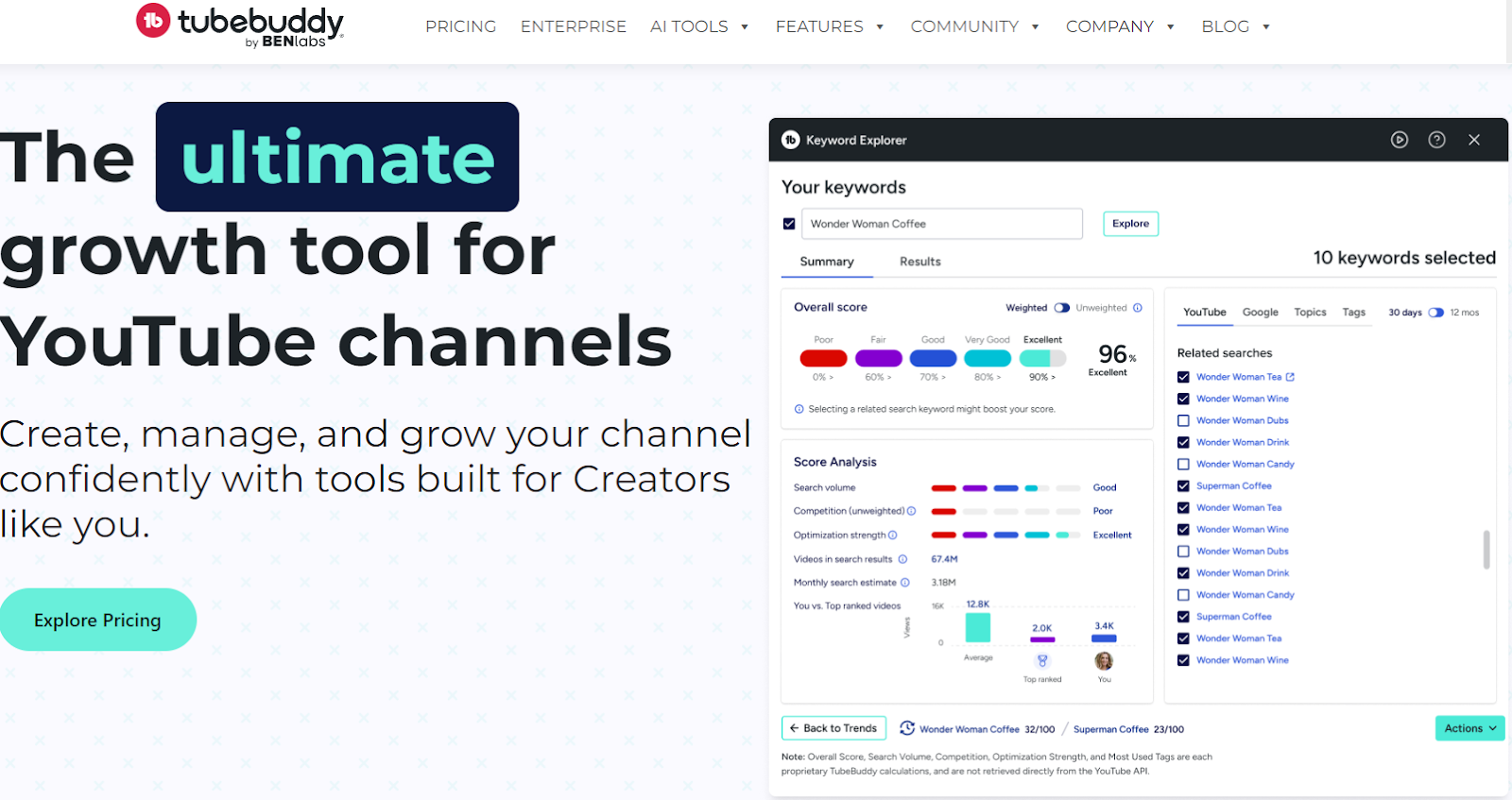Click the purple Fair score pill
Screen dimensions: 1512x800
[878, 358]
